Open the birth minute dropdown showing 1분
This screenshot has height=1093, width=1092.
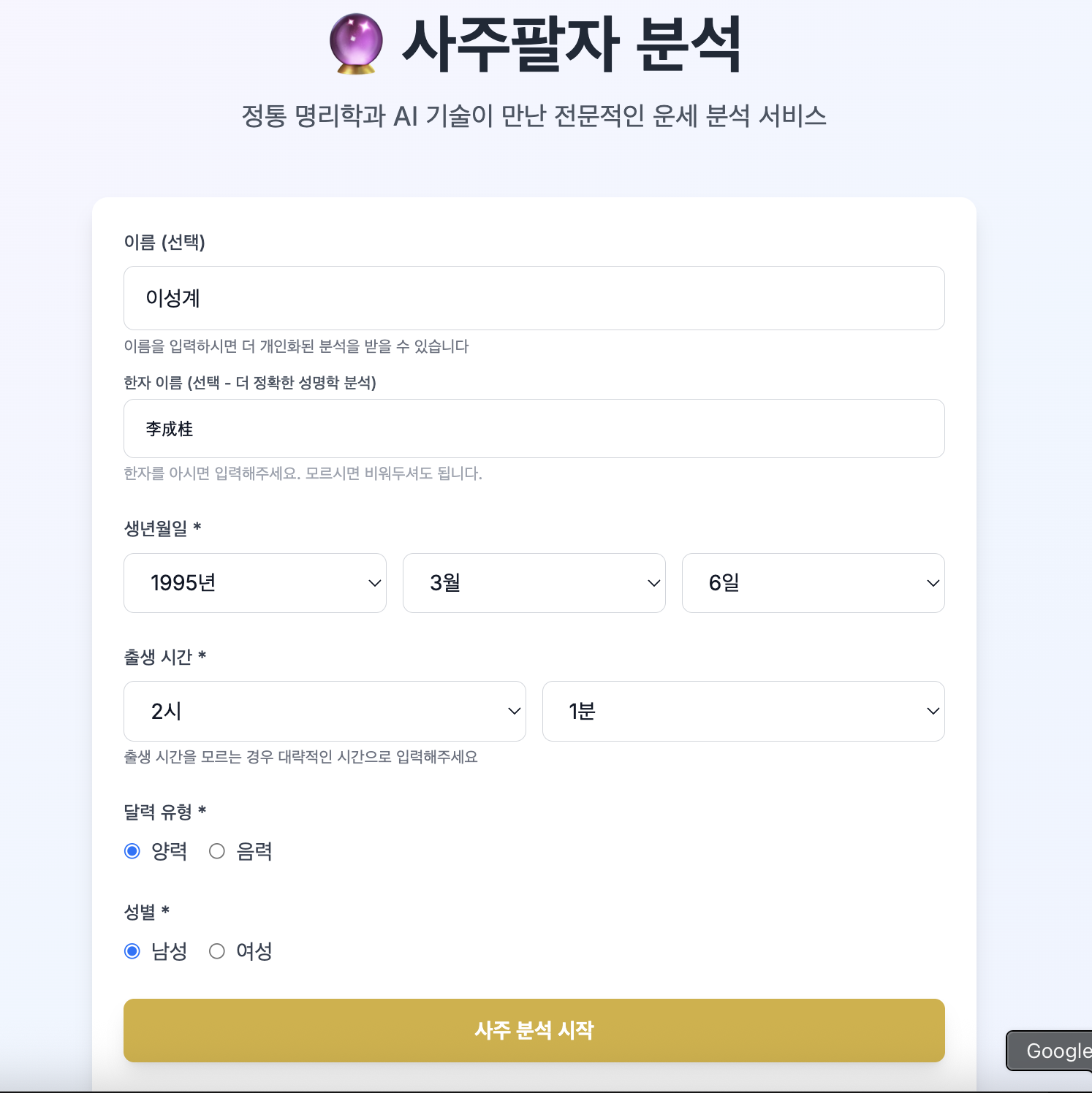pos(743,710)
